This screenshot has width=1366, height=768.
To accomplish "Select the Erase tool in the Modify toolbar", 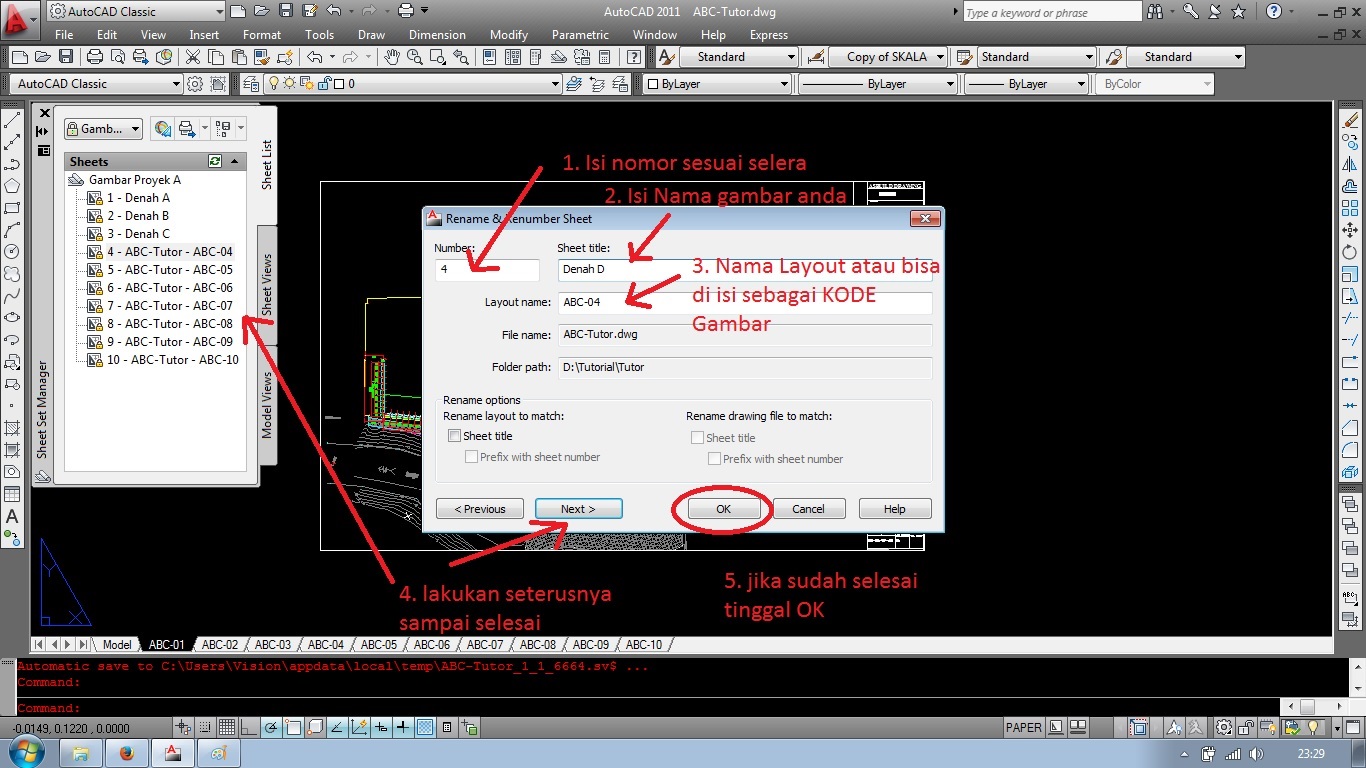I will [x=1352, y=121].
